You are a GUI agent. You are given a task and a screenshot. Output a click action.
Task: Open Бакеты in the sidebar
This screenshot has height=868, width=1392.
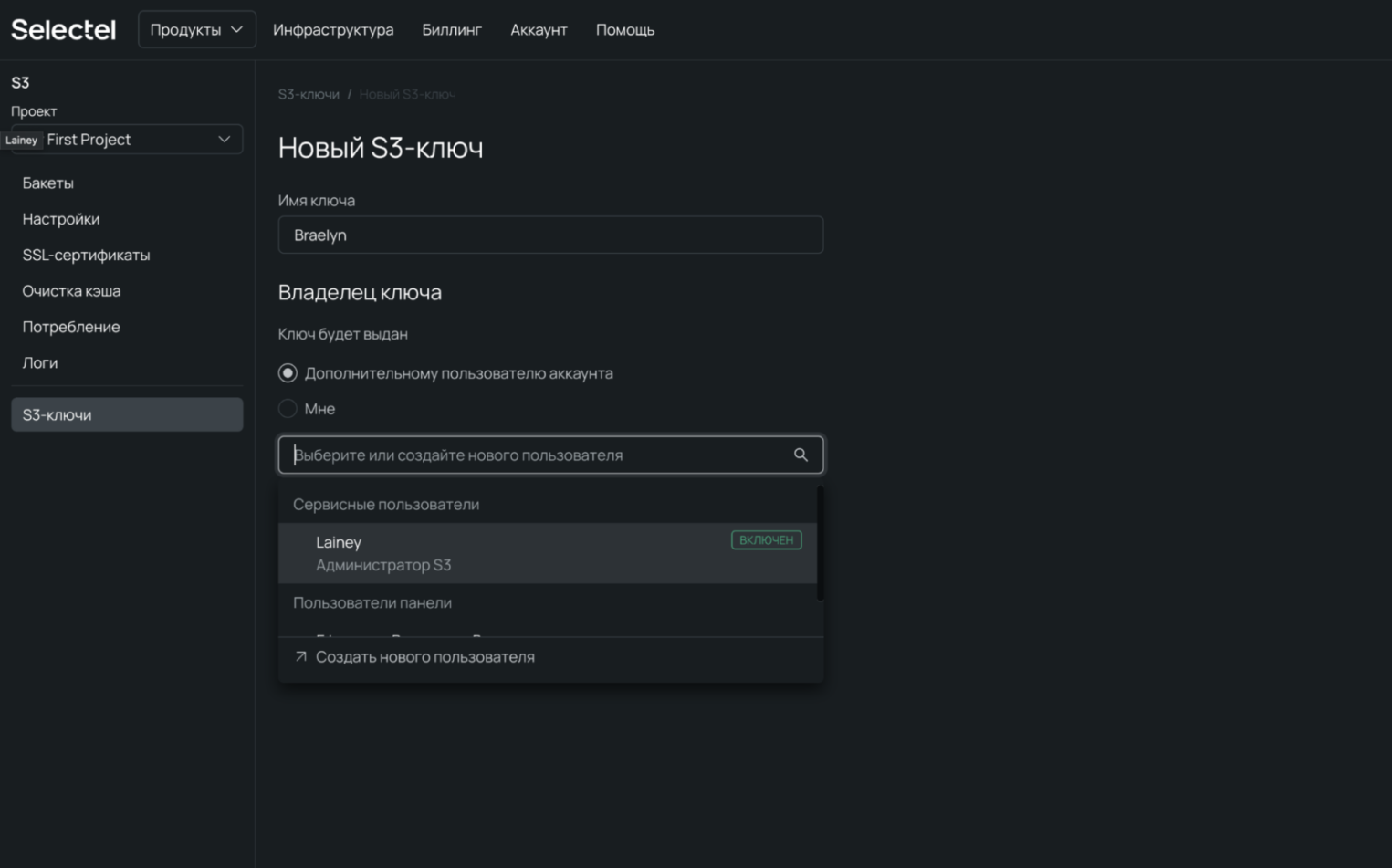[48, 183]
